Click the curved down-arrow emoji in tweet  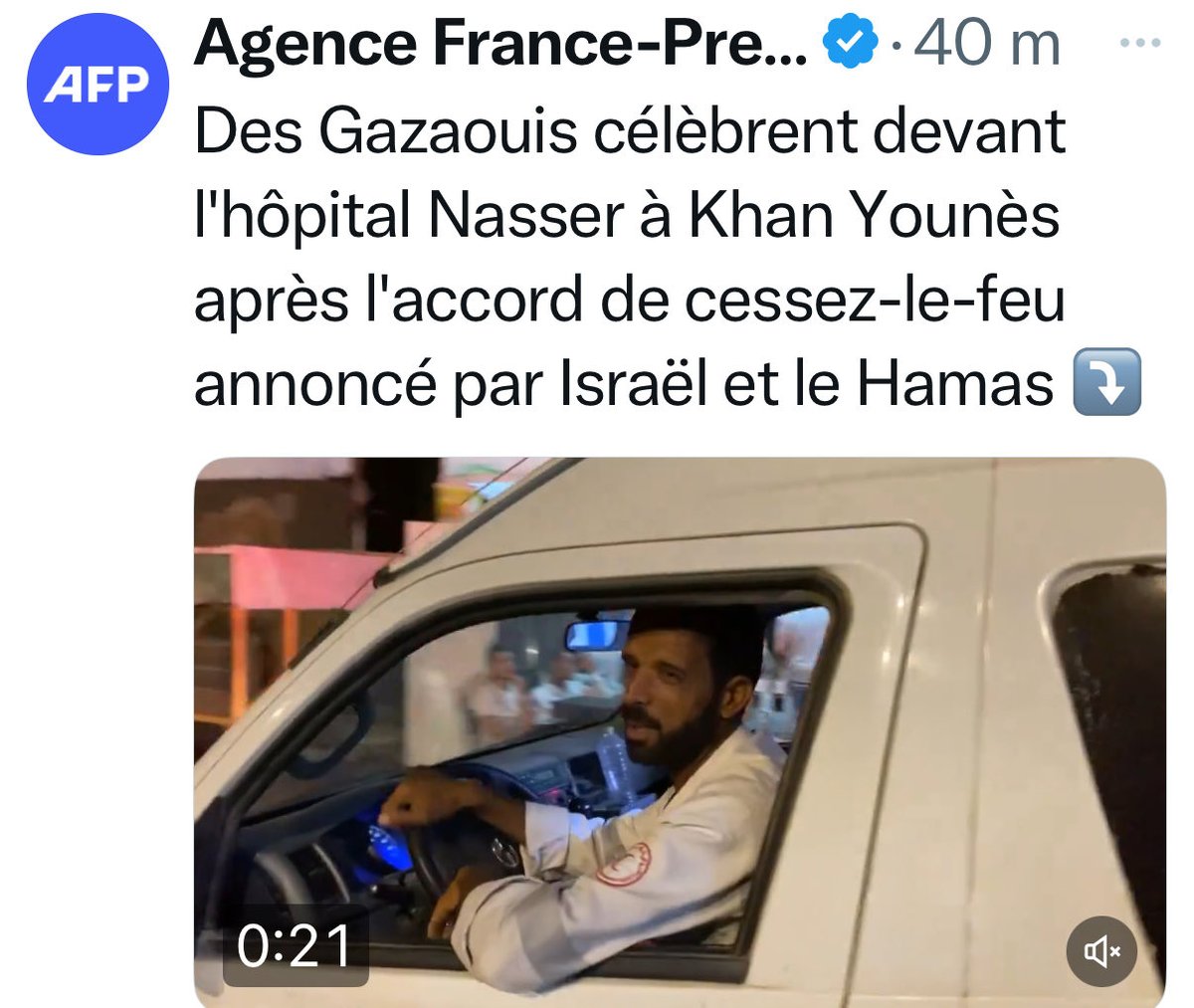pos(1106,383)
